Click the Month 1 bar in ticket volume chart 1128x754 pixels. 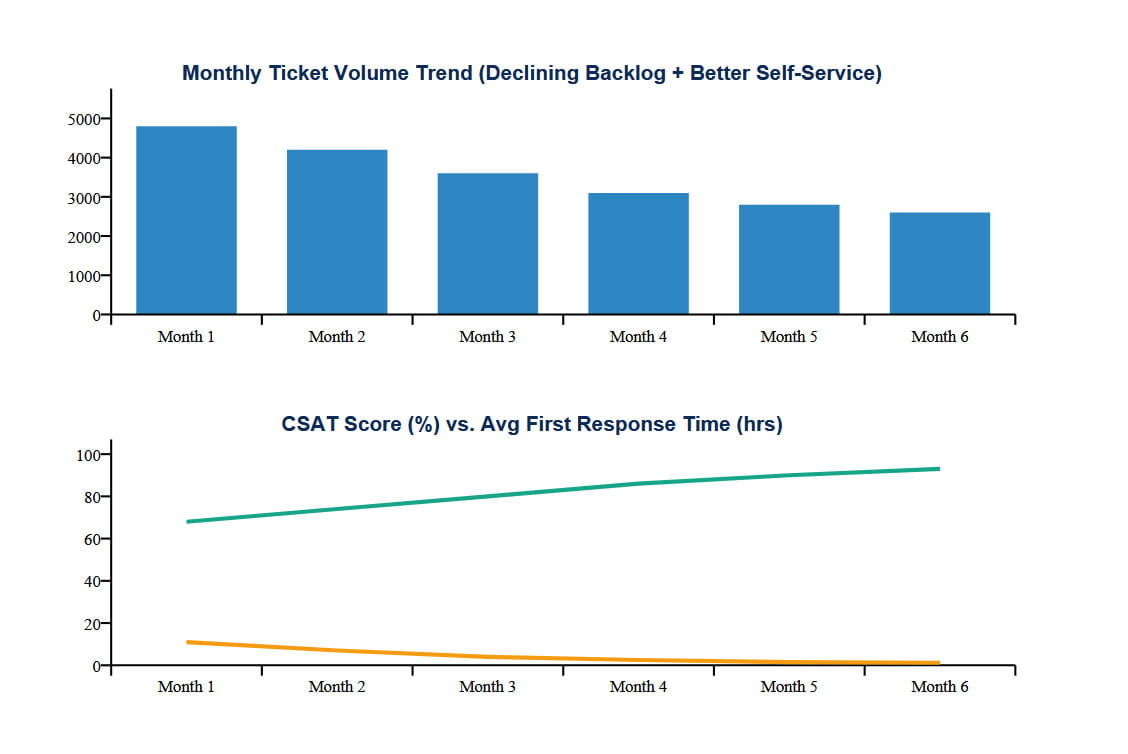click(186, 220)
